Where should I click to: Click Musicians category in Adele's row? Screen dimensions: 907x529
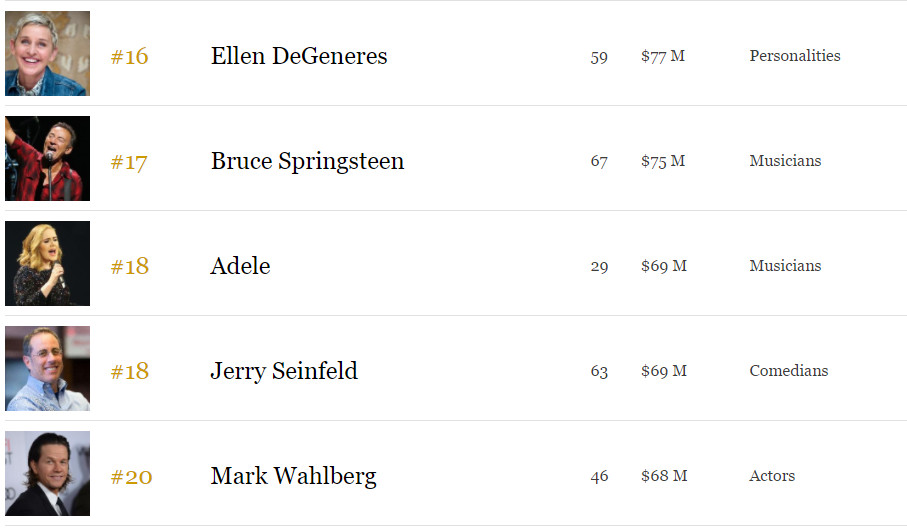[785, 265]
